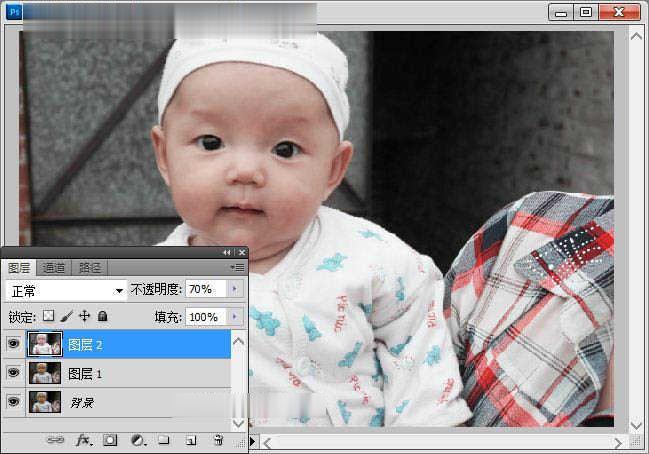Close the document window

619,12
